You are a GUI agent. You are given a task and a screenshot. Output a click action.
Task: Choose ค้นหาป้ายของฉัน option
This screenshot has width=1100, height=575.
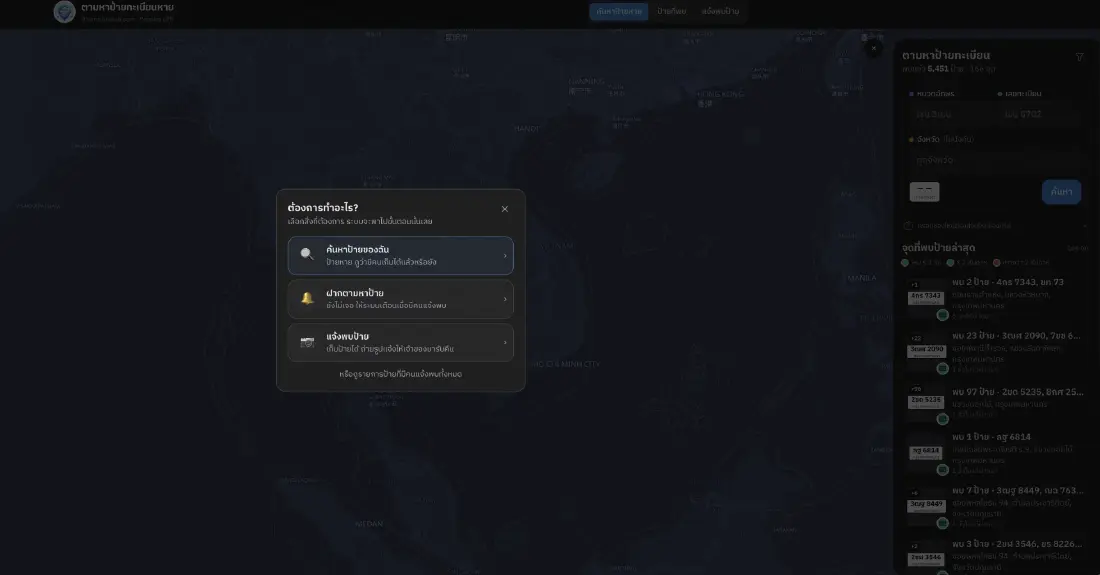[x=401, y=255]
